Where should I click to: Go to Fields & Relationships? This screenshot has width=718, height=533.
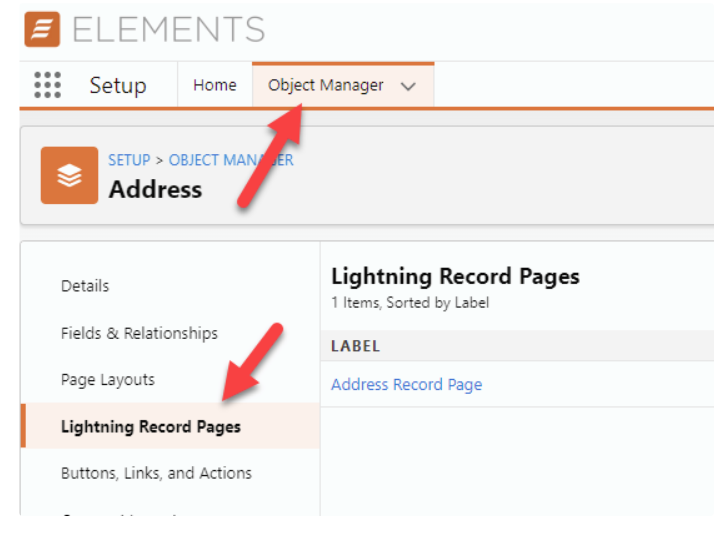tap(139, 333)
